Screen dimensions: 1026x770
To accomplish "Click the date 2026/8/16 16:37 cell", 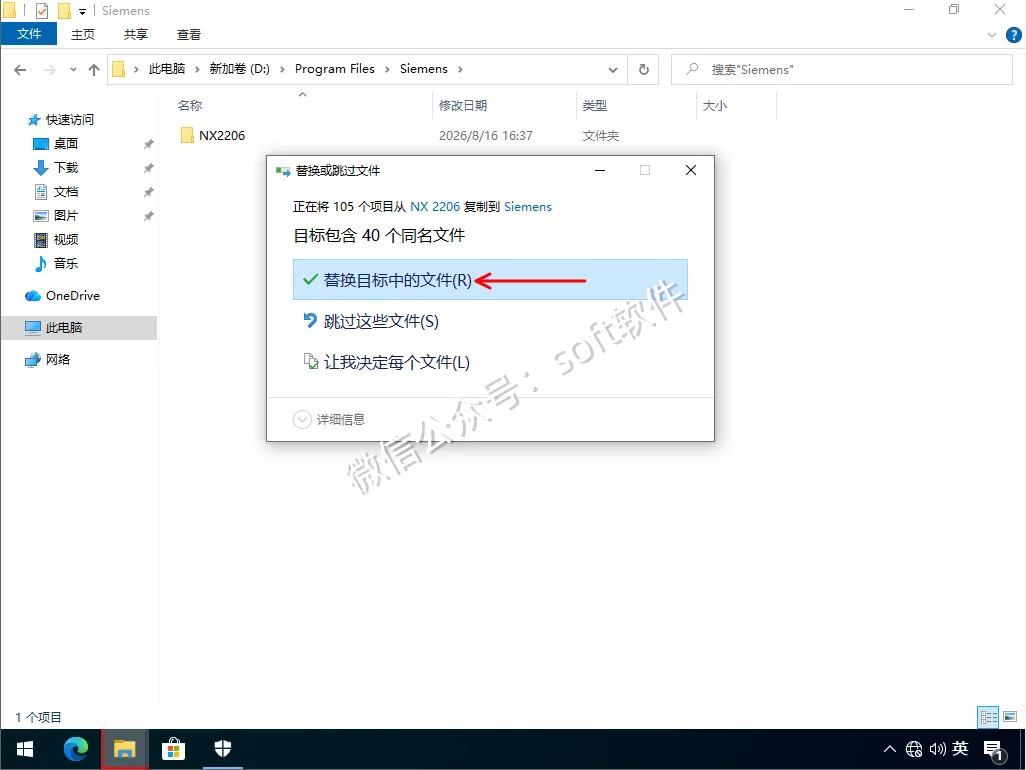I will (x=486, y=135).
